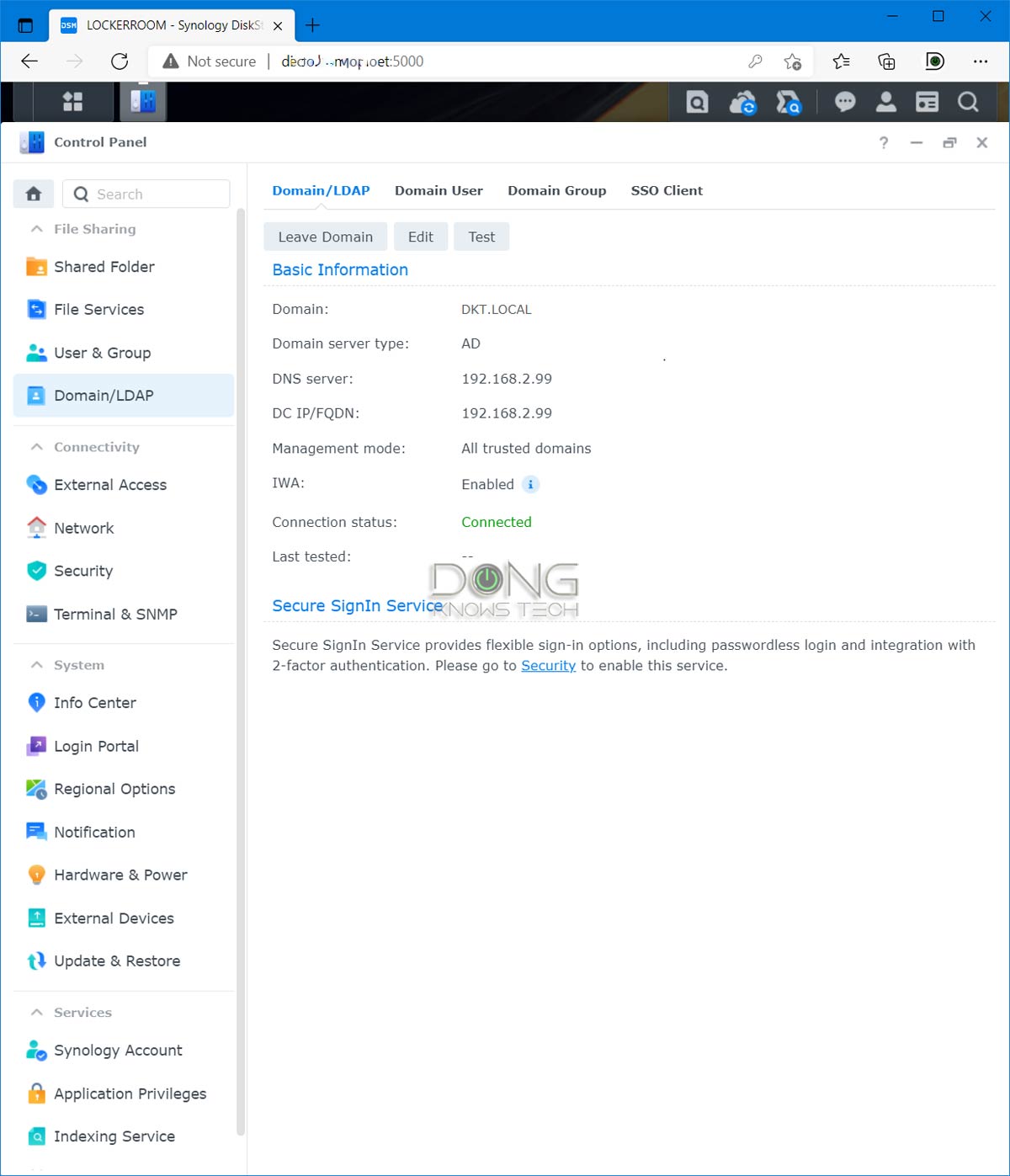Open Notification settings
Image resolution: width=1010 pixels, height=1176 pixels.
coord(124,832)
